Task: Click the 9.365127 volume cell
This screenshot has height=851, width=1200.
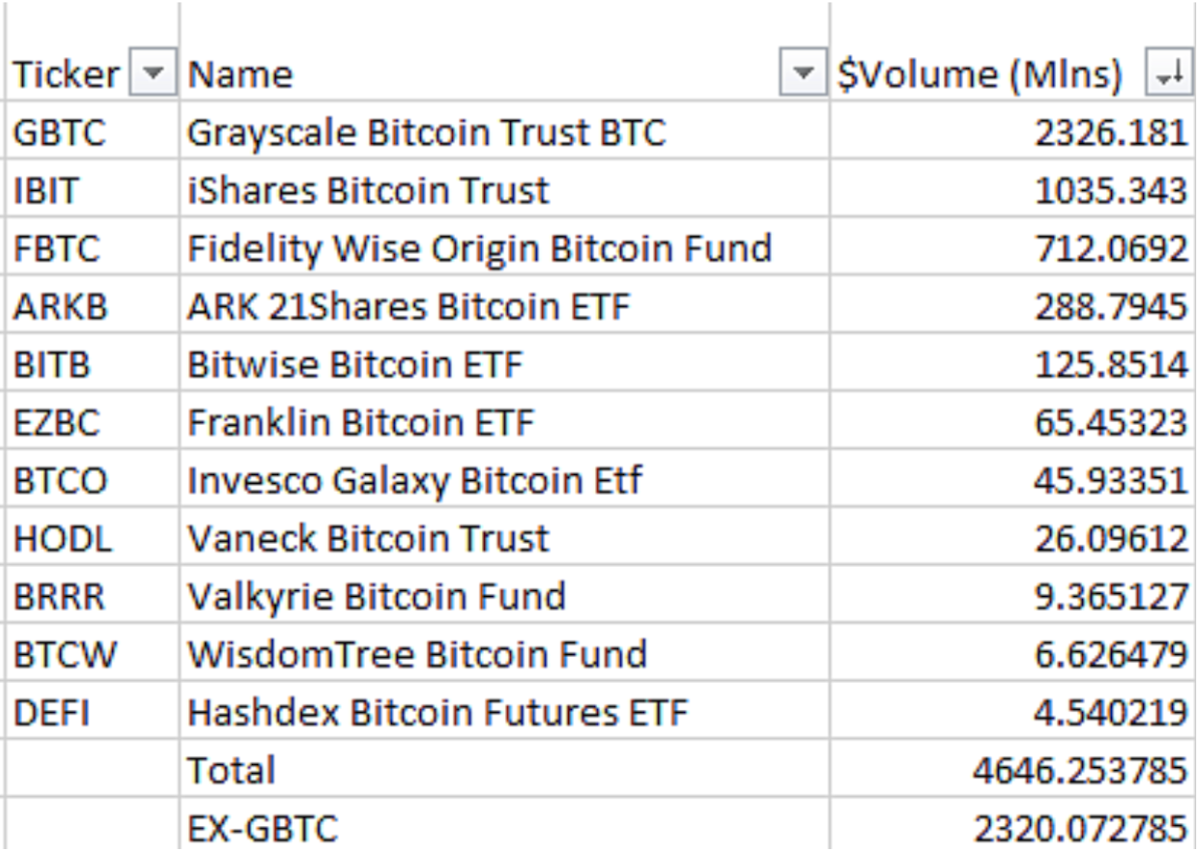Action: [1014, 595]
